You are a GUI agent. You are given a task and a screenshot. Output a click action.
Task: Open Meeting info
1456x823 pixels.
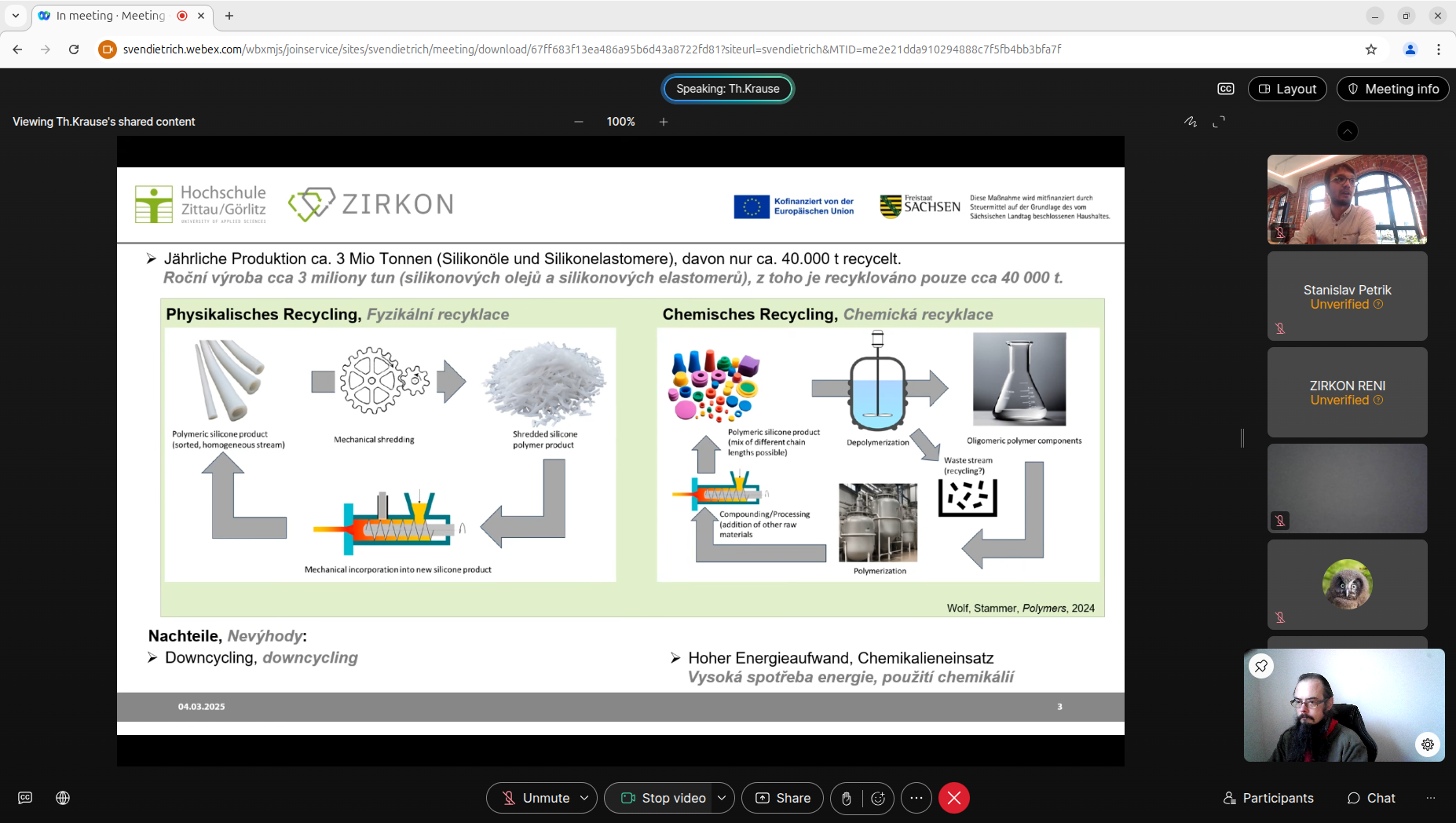coord(1392,89)
